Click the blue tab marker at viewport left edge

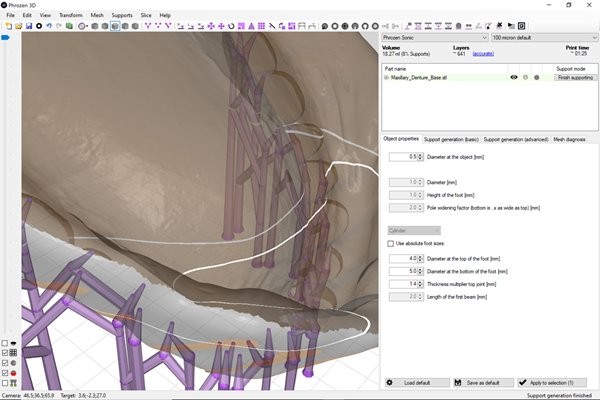tap(5, 38)
